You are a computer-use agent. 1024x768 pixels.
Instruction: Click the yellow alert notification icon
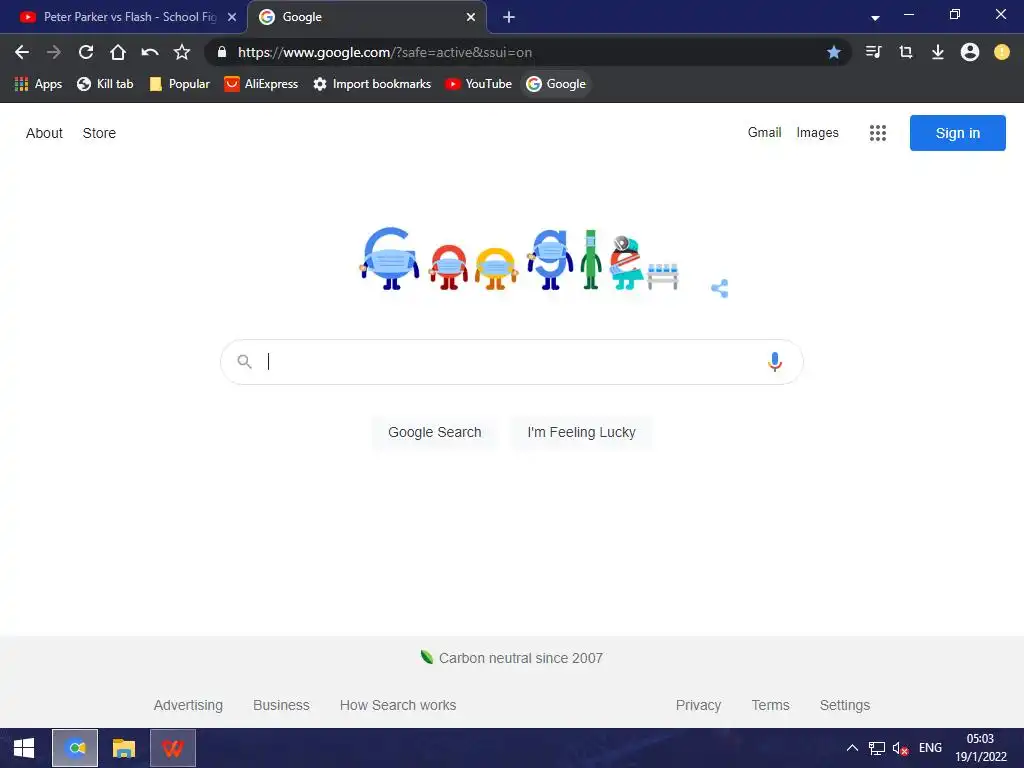click(x=1001, y=52)
